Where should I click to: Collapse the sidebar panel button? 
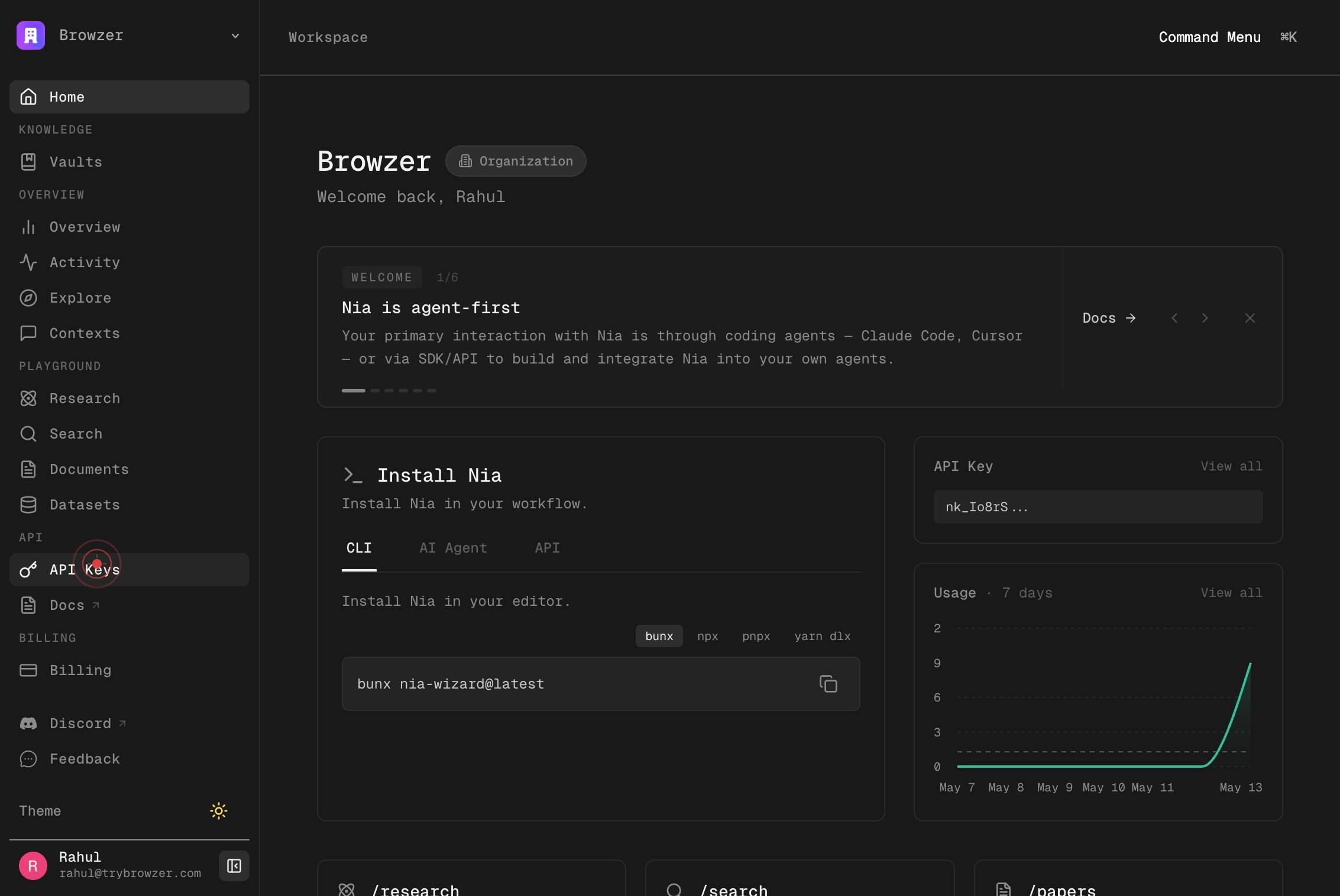pyautogui.click(x=234, y=866)
